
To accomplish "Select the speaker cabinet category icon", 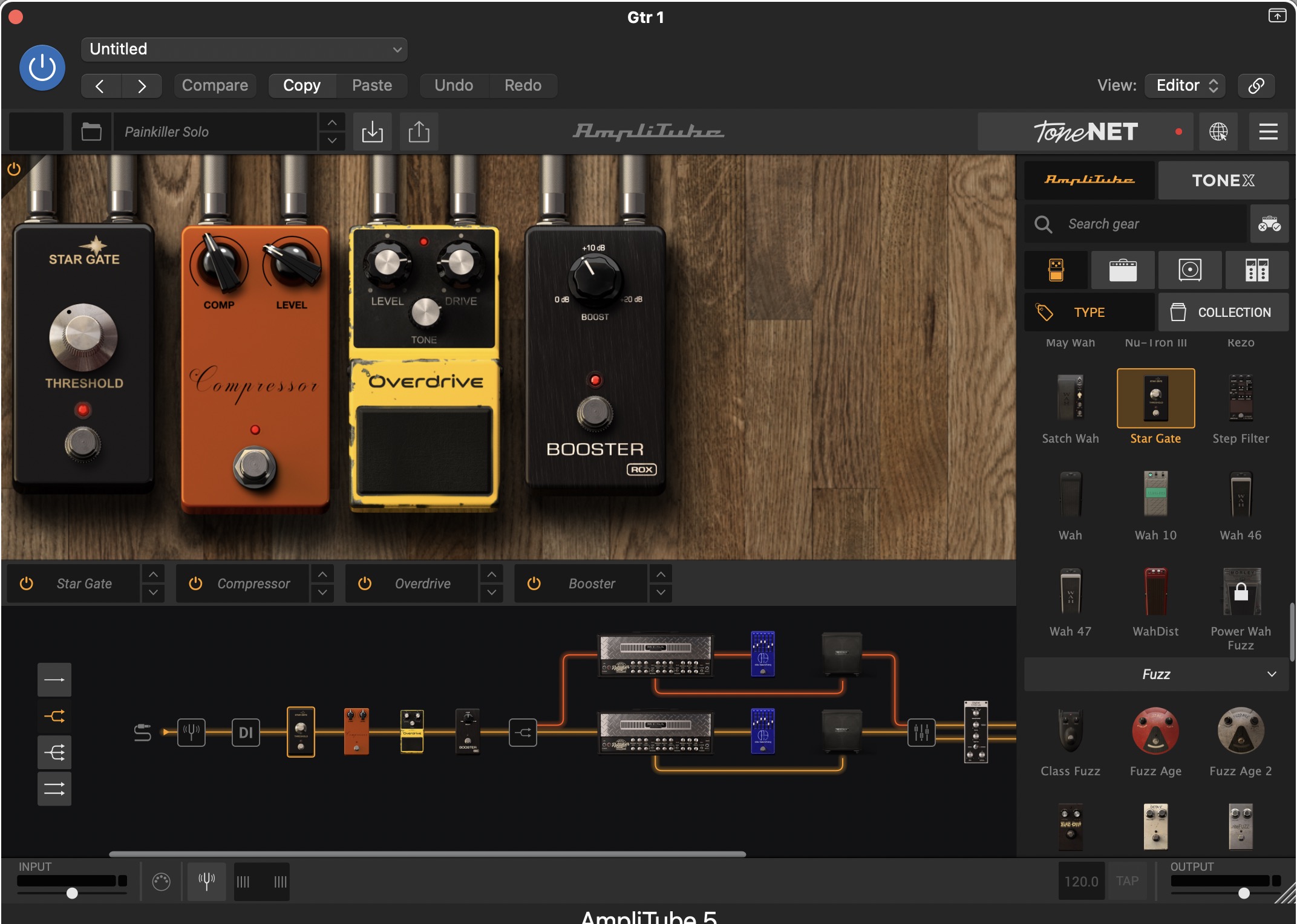I will click(x=1189, y=270).
